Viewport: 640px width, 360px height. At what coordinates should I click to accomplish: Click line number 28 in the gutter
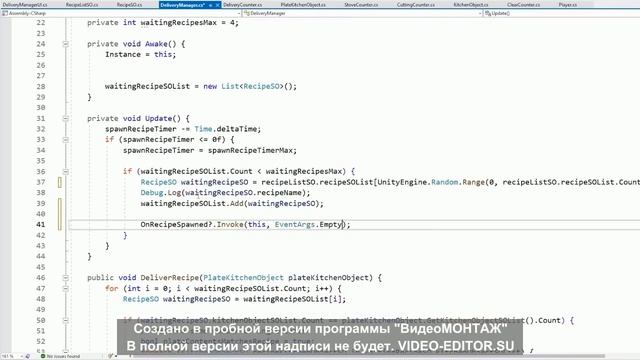[x=40, y=87]
